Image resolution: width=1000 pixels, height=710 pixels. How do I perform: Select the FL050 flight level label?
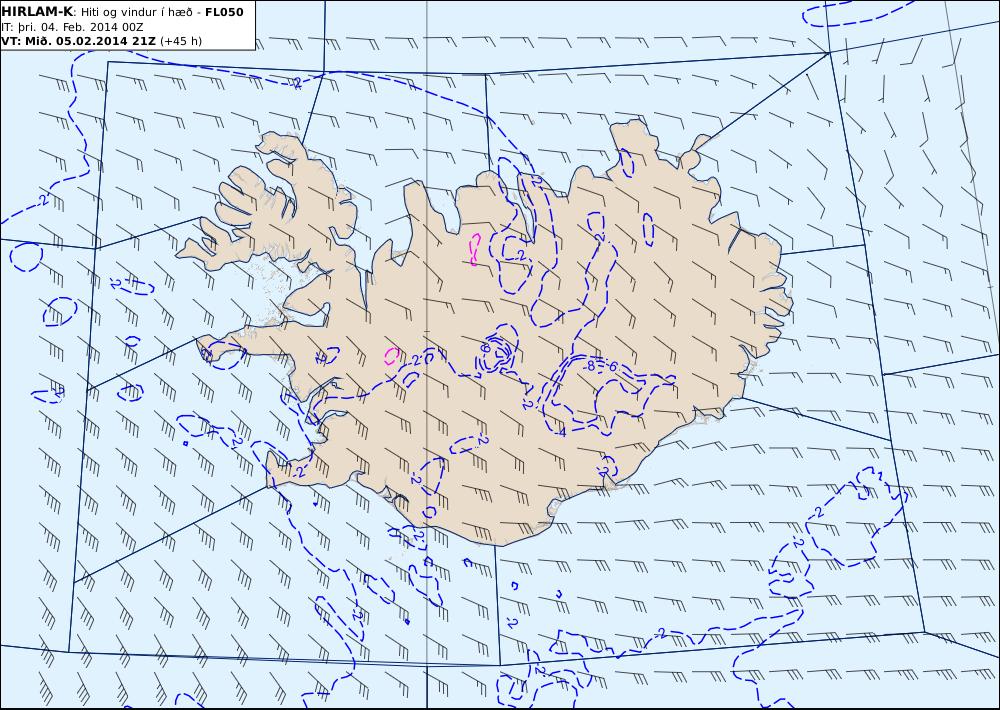click(x=224, y=11)
